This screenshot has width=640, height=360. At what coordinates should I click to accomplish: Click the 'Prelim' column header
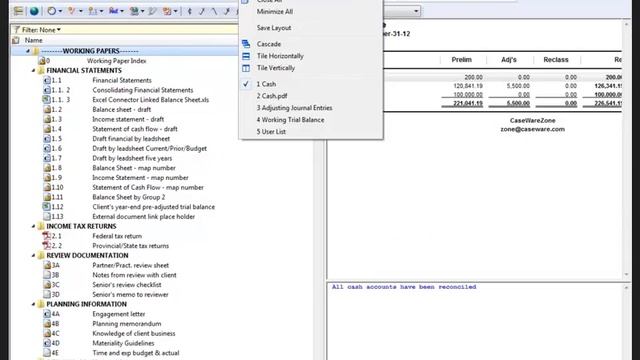[462, 60]
